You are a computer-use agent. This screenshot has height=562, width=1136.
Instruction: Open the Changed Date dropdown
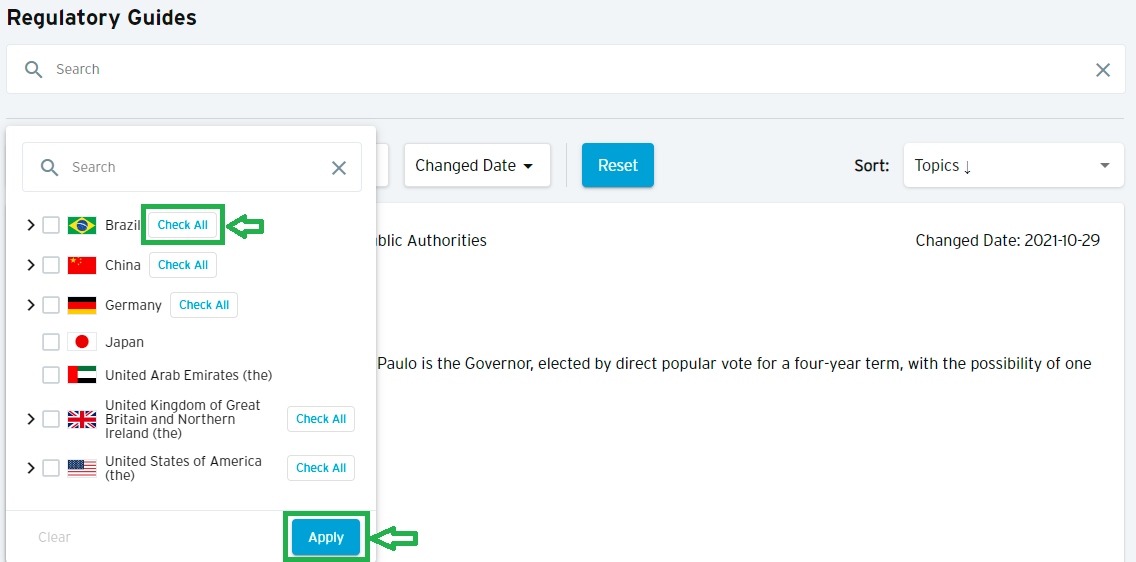pyautogui.click(x=477, y=165)
